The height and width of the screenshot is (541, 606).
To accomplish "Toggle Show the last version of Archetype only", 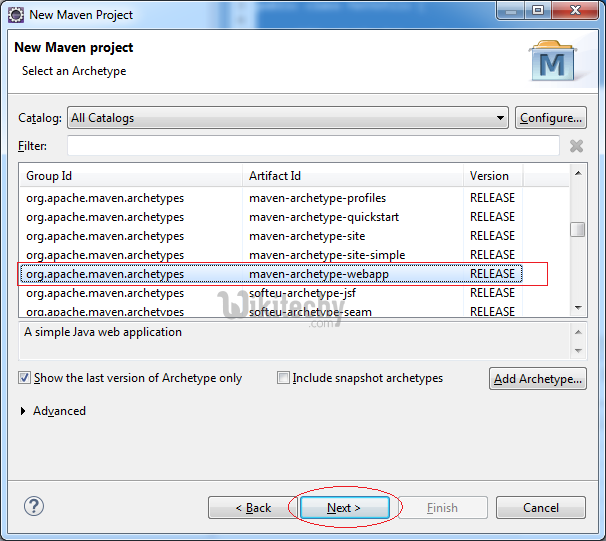I will click(24, 378).
